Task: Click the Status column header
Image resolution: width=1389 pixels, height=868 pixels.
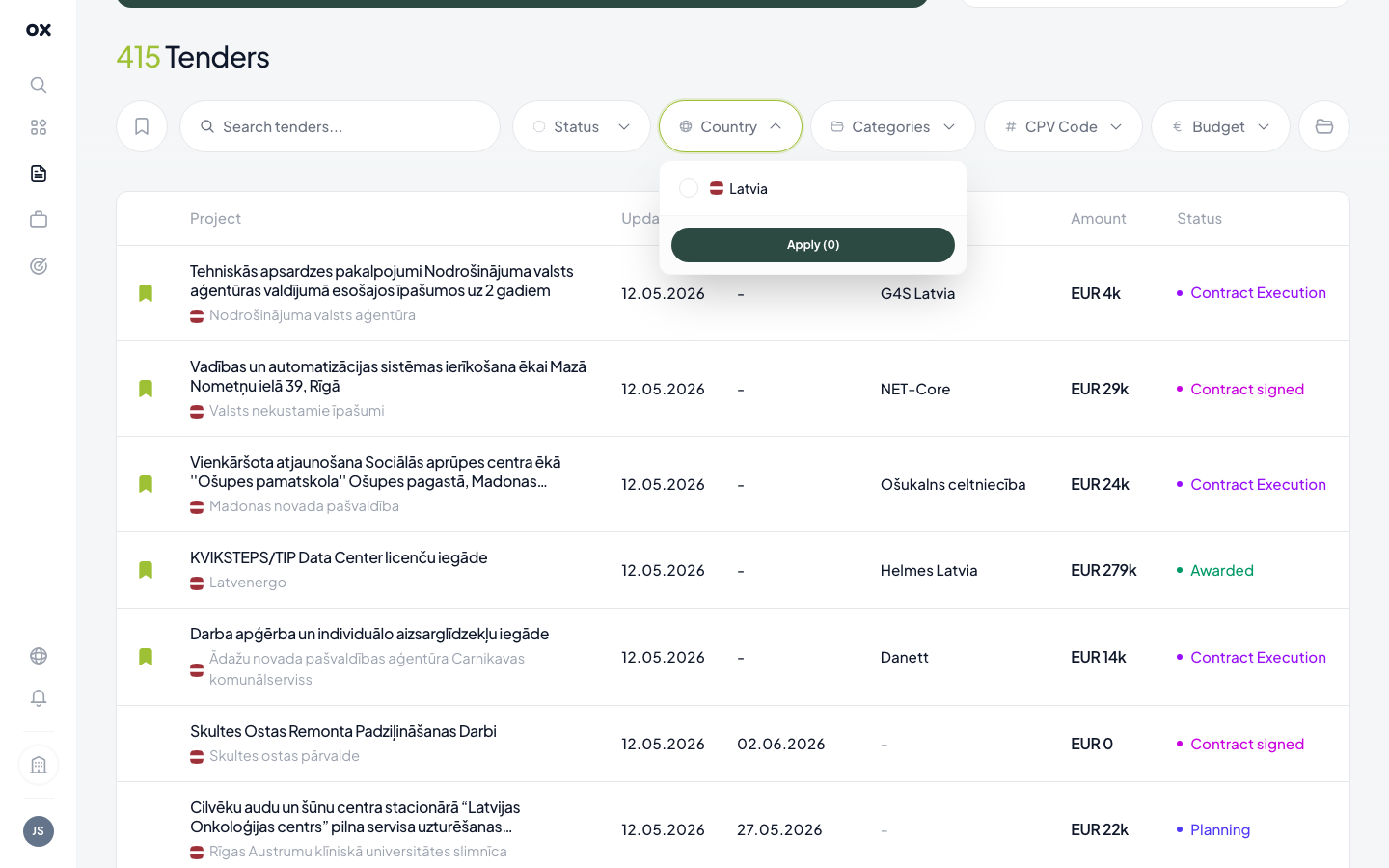Action: pos(1199,218)
